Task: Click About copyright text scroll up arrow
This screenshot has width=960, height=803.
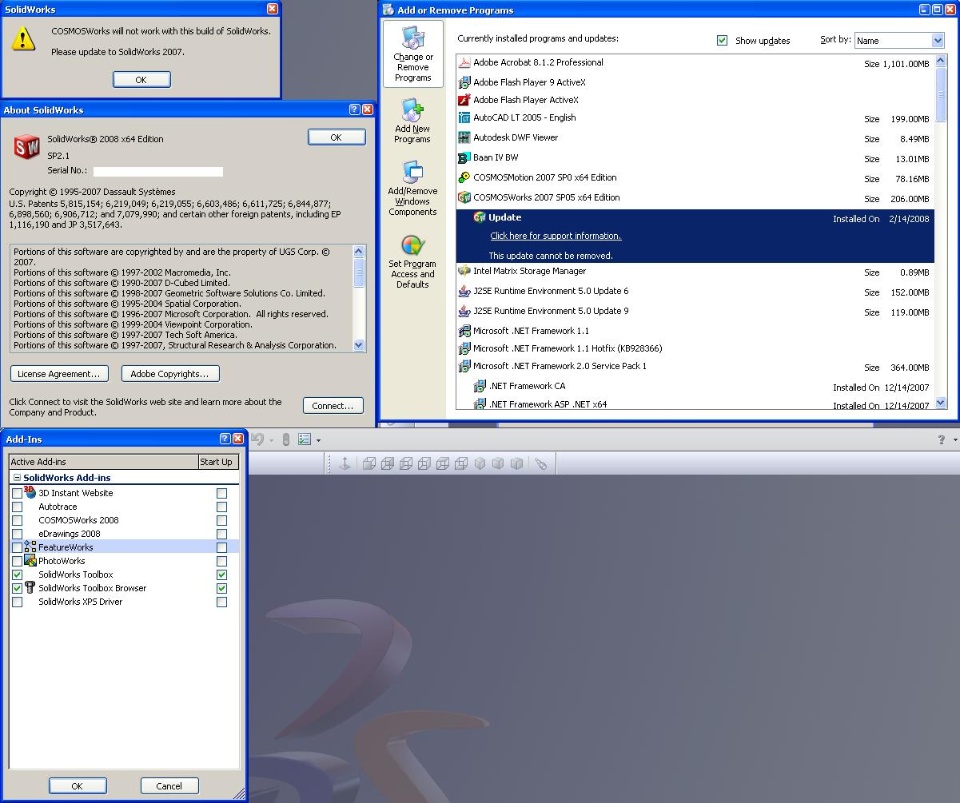Action: tap(359, 251)
